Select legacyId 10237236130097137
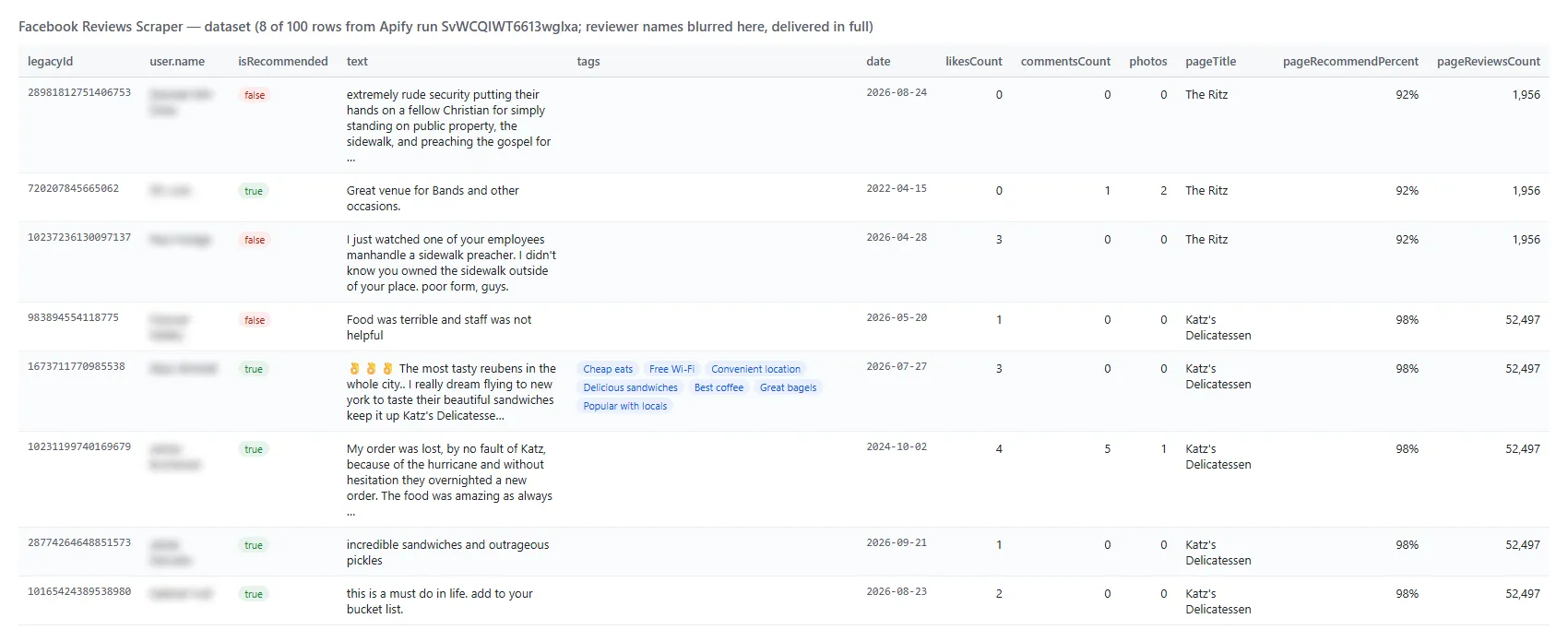 tap(79, 238)
